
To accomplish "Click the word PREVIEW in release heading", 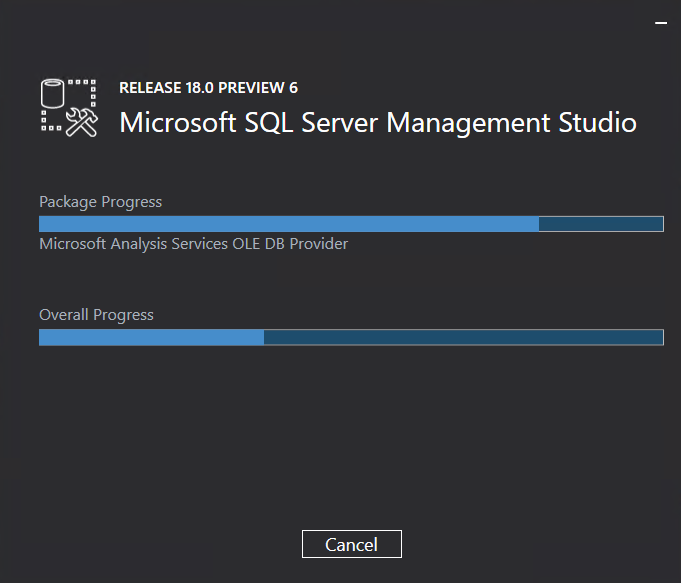I will 251,88.
